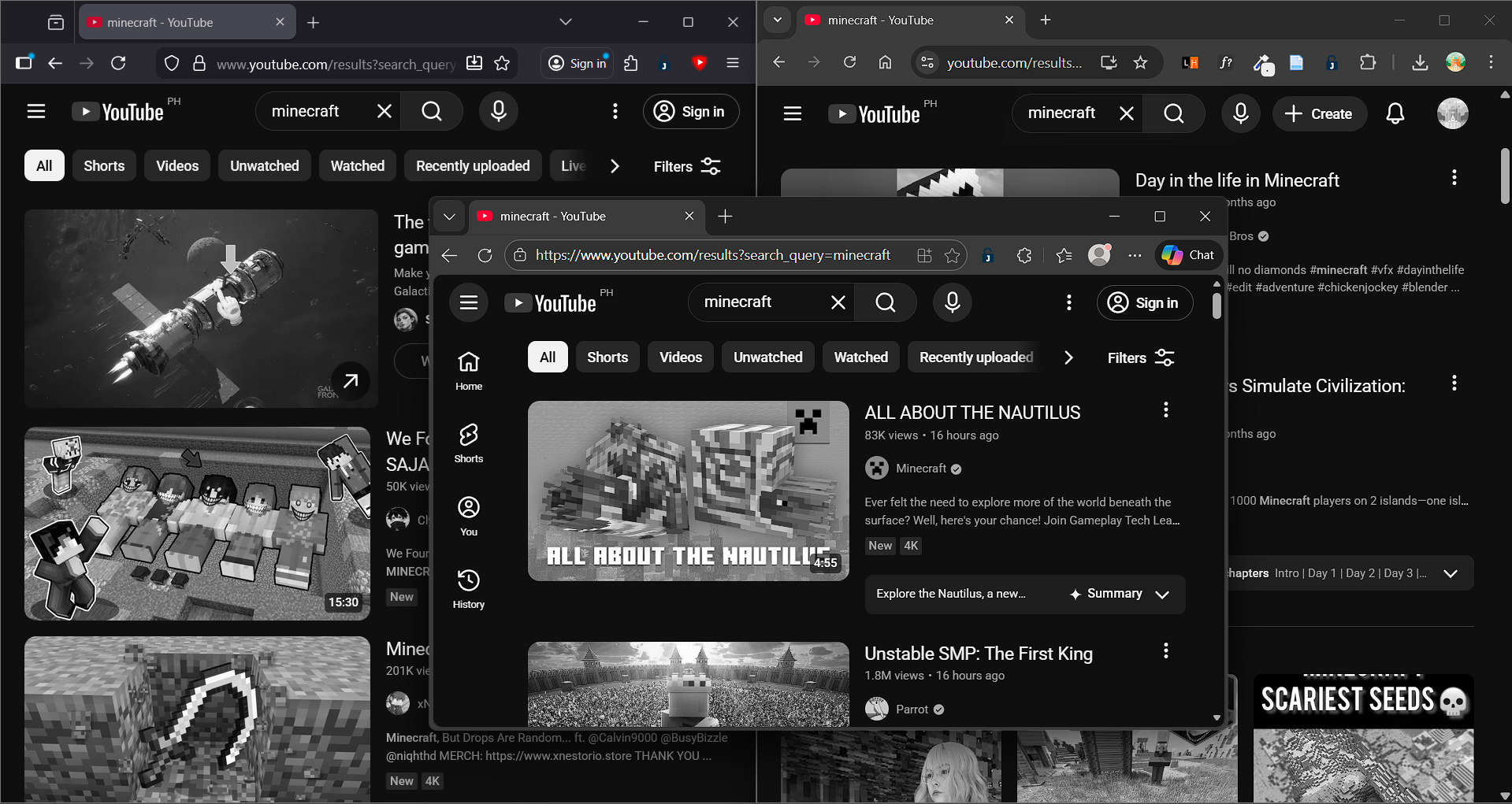Viewport: 1512px width, 804px height.
Task: Expand the Summary section under Nautilus video
Action: [1161, 595]
